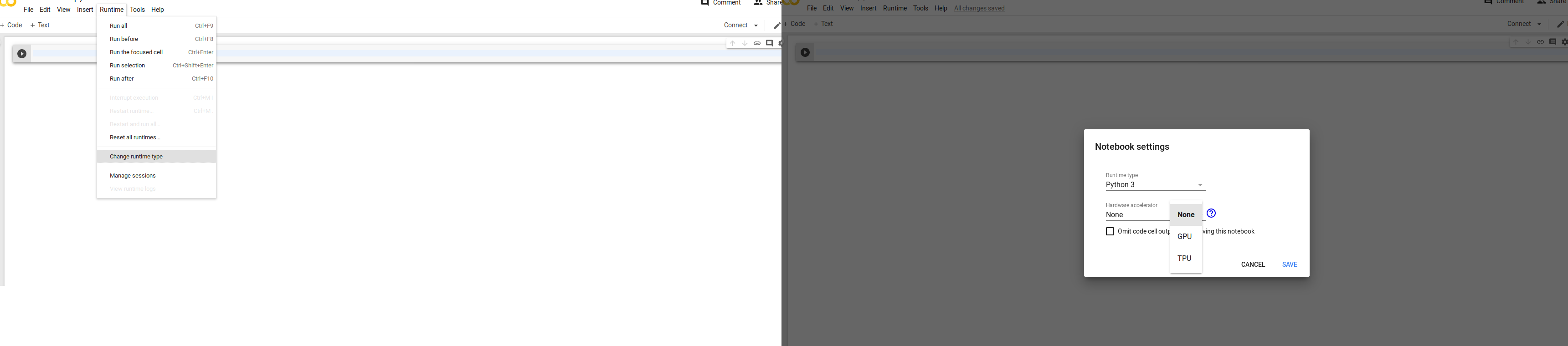Close the open Runtime menu in the left notebook

tap(111, 10)
